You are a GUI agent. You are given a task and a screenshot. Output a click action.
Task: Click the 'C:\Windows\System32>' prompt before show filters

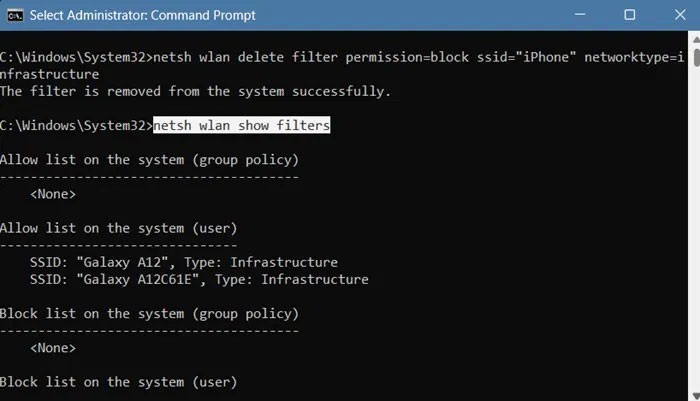pos(75,126)
